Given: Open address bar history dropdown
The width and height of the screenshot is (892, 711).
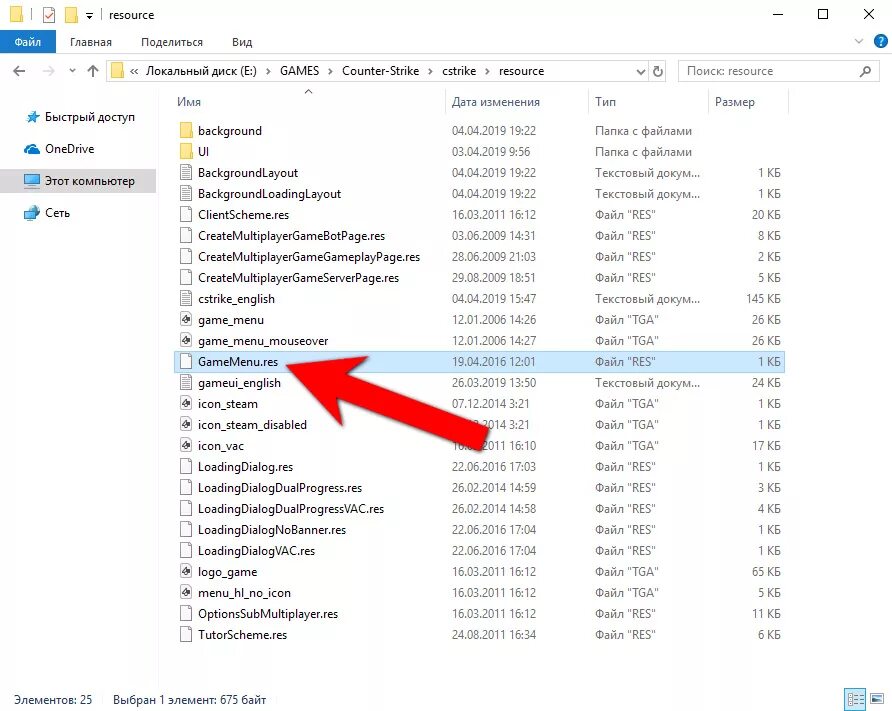Looking at the screenshot, I should (x=641, y=72).
